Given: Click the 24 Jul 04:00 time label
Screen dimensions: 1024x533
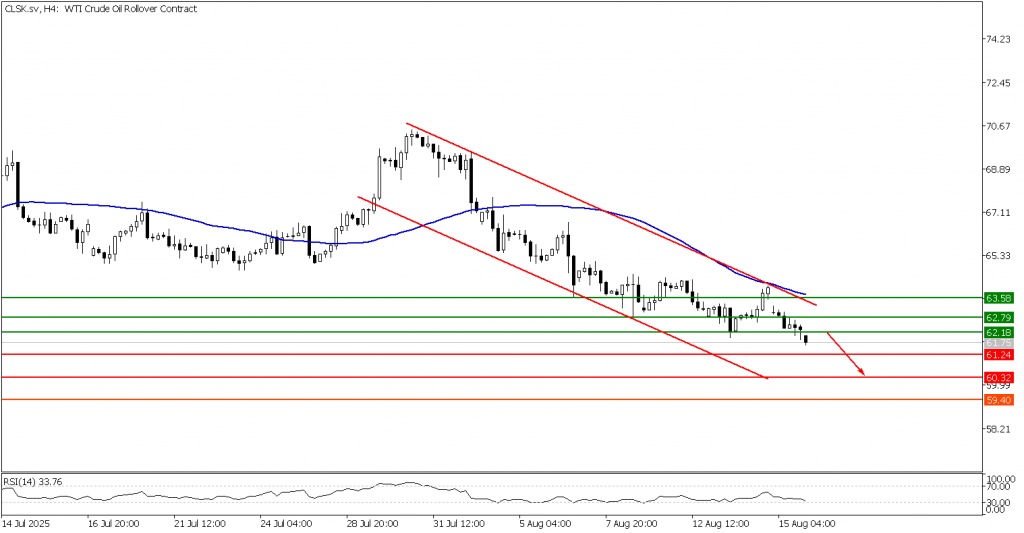Looking at the screenshot, I should (x=285, y=524).
